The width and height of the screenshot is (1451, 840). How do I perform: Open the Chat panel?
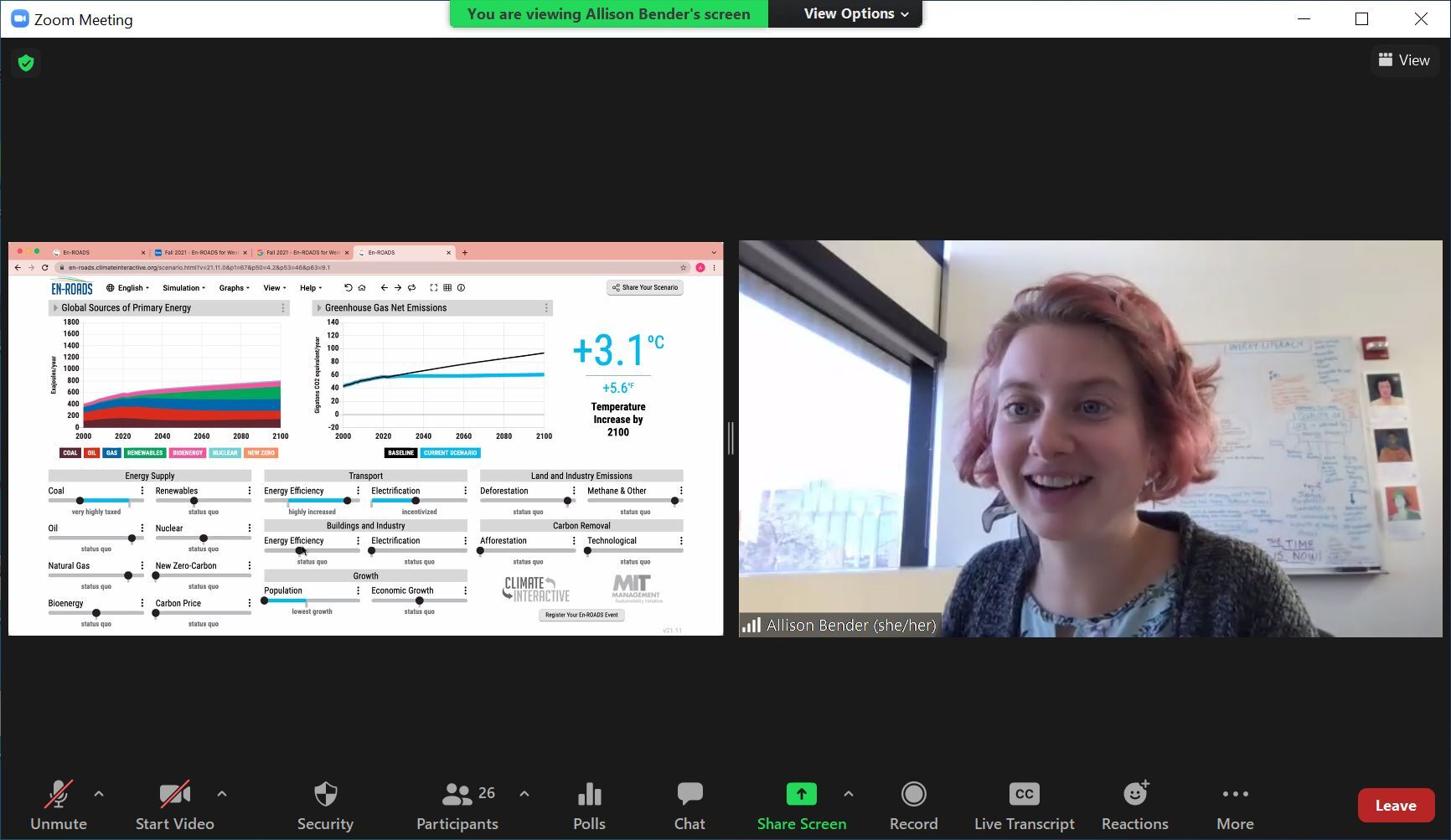689,795
